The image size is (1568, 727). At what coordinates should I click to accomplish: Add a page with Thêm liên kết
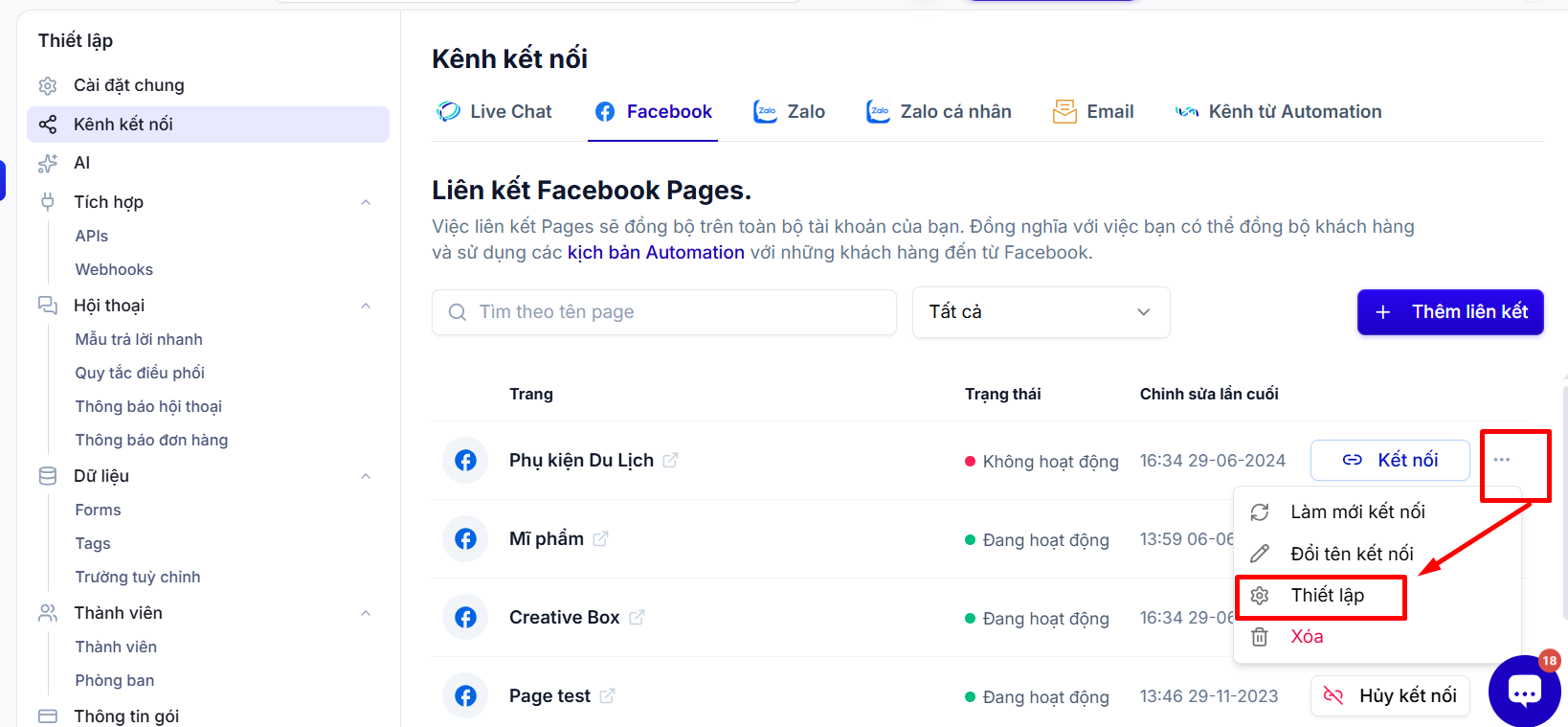point(1450,312)
